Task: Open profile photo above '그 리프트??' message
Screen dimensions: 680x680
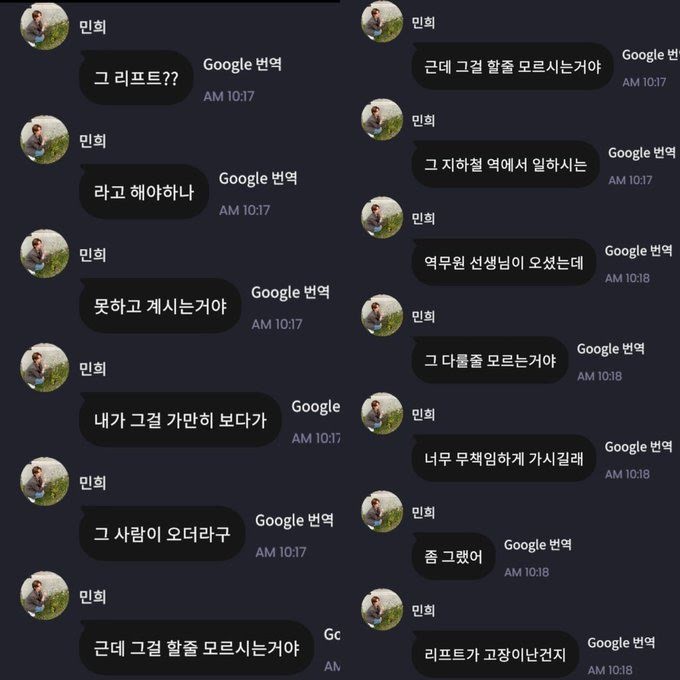Action: click(45, 26)
